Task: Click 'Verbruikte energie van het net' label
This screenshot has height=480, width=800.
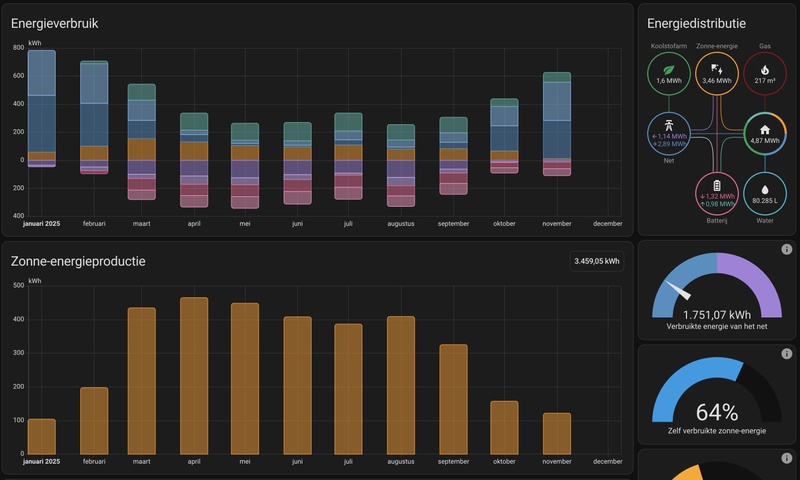Action: click(x=716, y=326)
